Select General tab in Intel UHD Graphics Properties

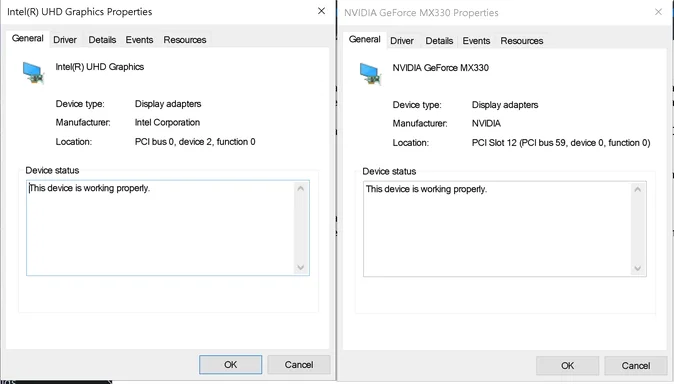click(28, 38)
